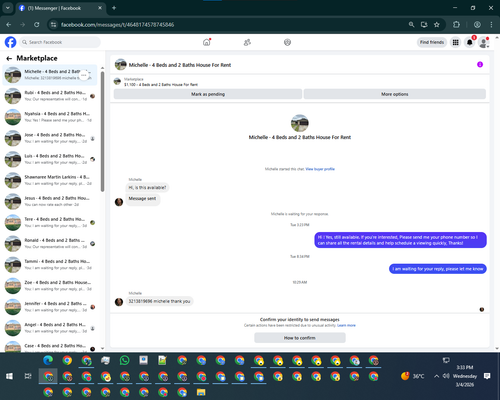Click the 36°C weather widget
The height and width of the screenshot is (400, 500).
[413, 376]
